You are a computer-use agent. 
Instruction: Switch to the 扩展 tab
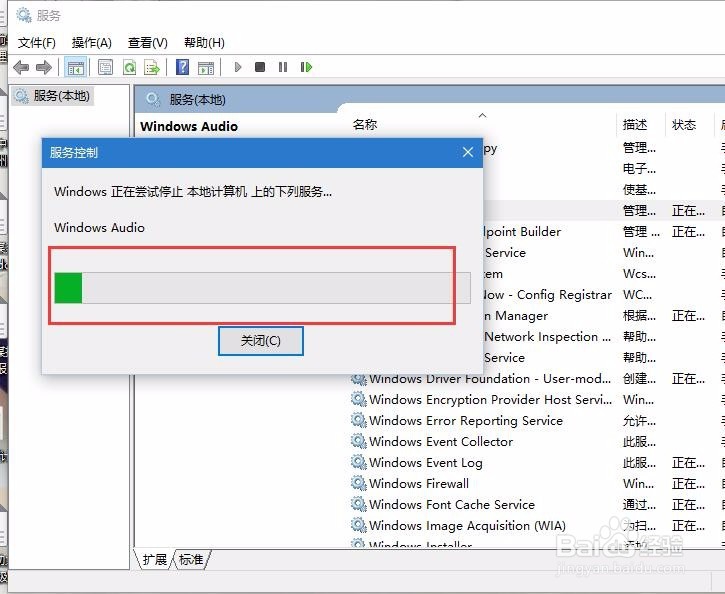[x=154, y=560]
